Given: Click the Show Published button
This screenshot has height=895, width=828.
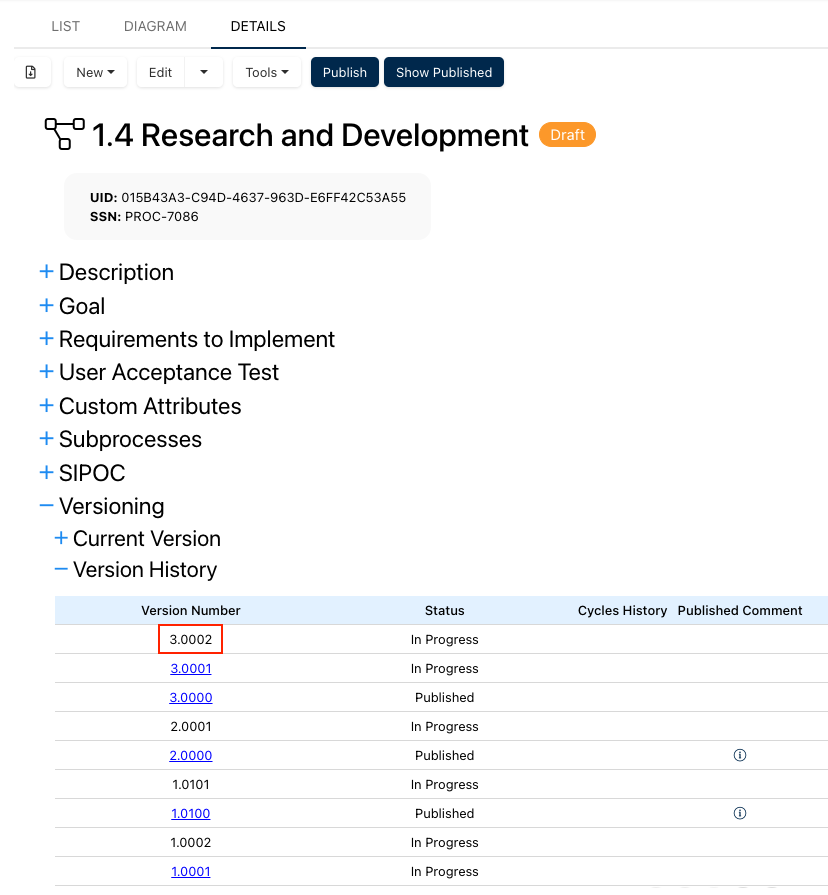Looking at the screenshot, I should 444,72.
